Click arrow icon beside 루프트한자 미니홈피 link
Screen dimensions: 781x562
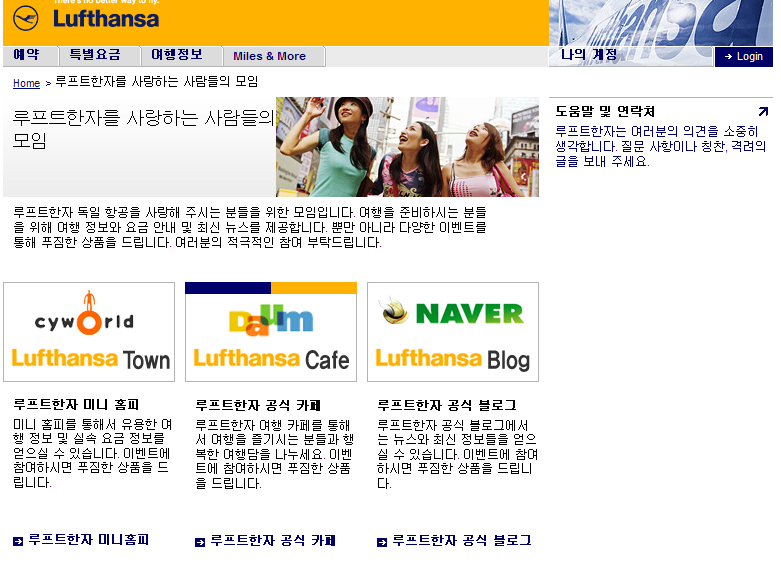18,542
